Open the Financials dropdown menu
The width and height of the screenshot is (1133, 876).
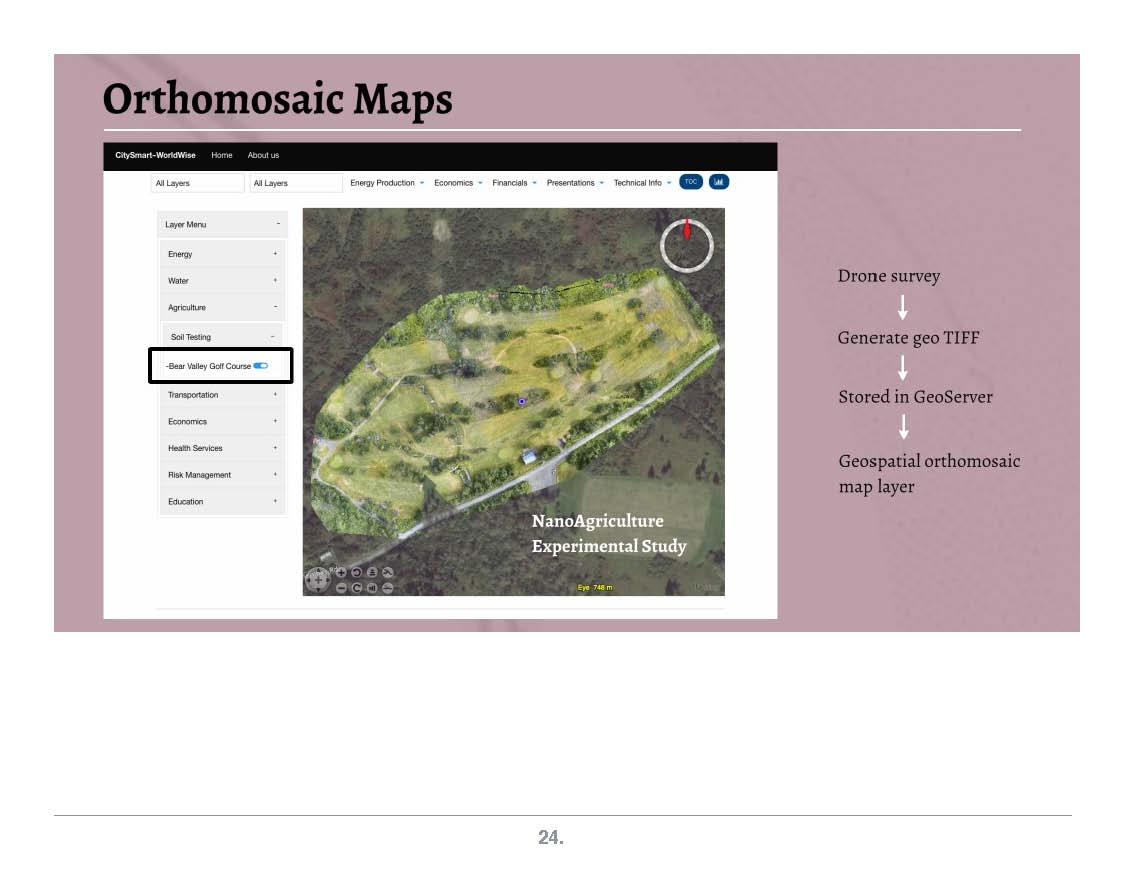(514, 183)
